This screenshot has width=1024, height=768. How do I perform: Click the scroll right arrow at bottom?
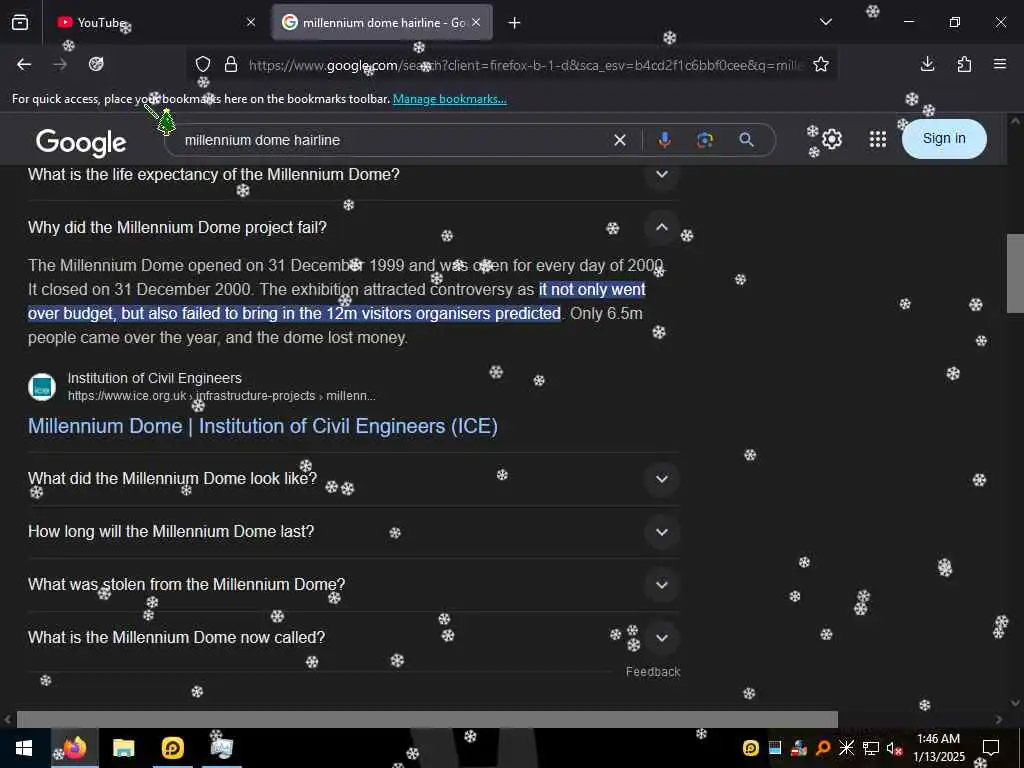click(999, 719)
